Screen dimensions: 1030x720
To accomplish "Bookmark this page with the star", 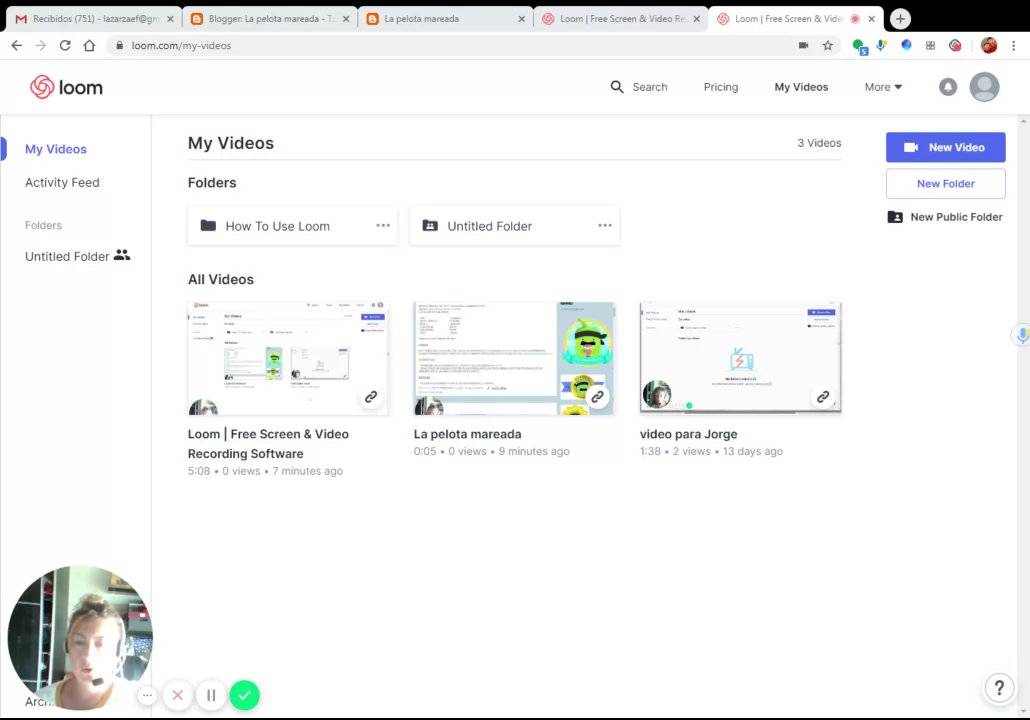I will point(828,45).
